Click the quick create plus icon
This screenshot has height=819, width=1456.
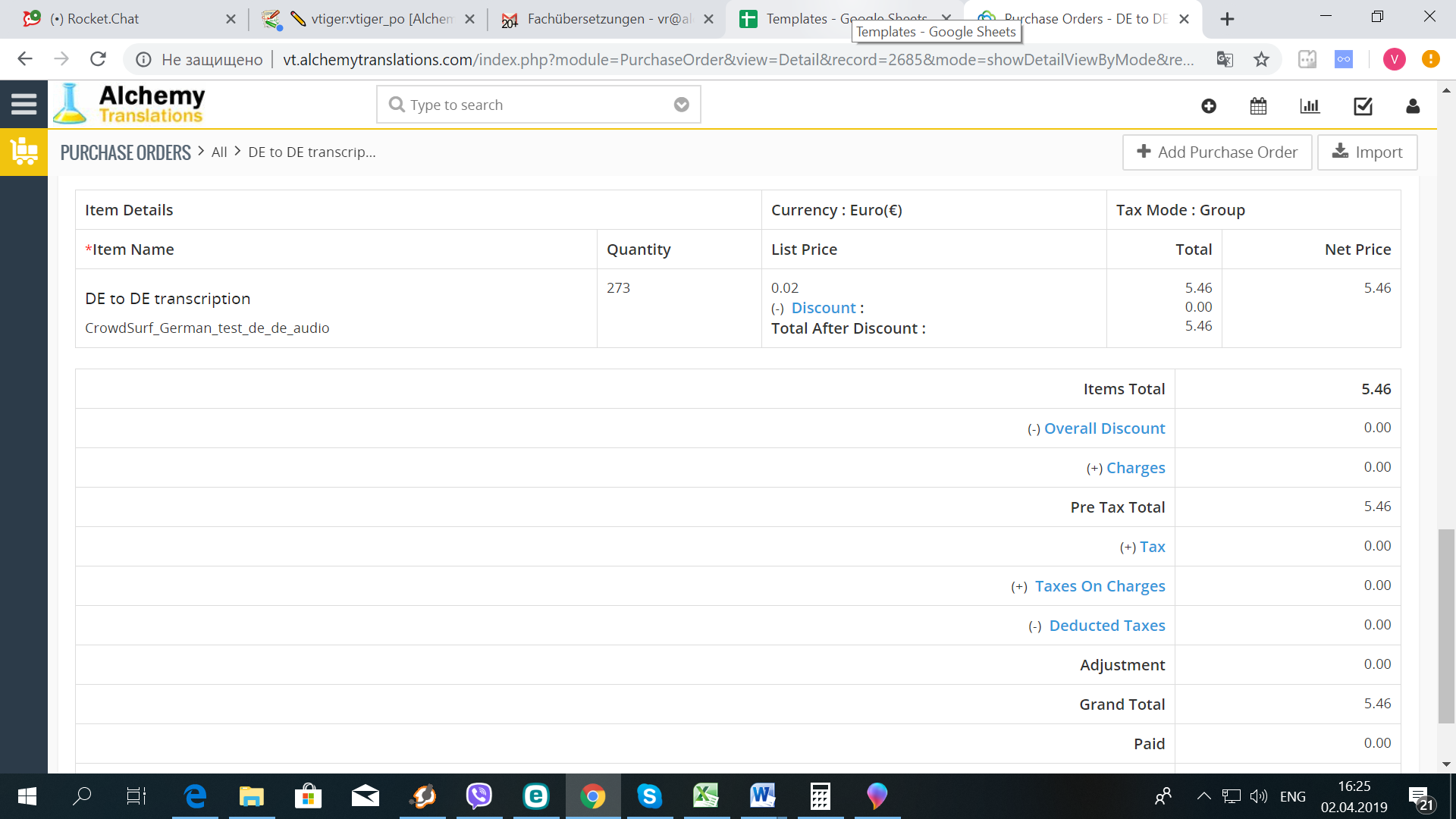(x=1209, y=106)
